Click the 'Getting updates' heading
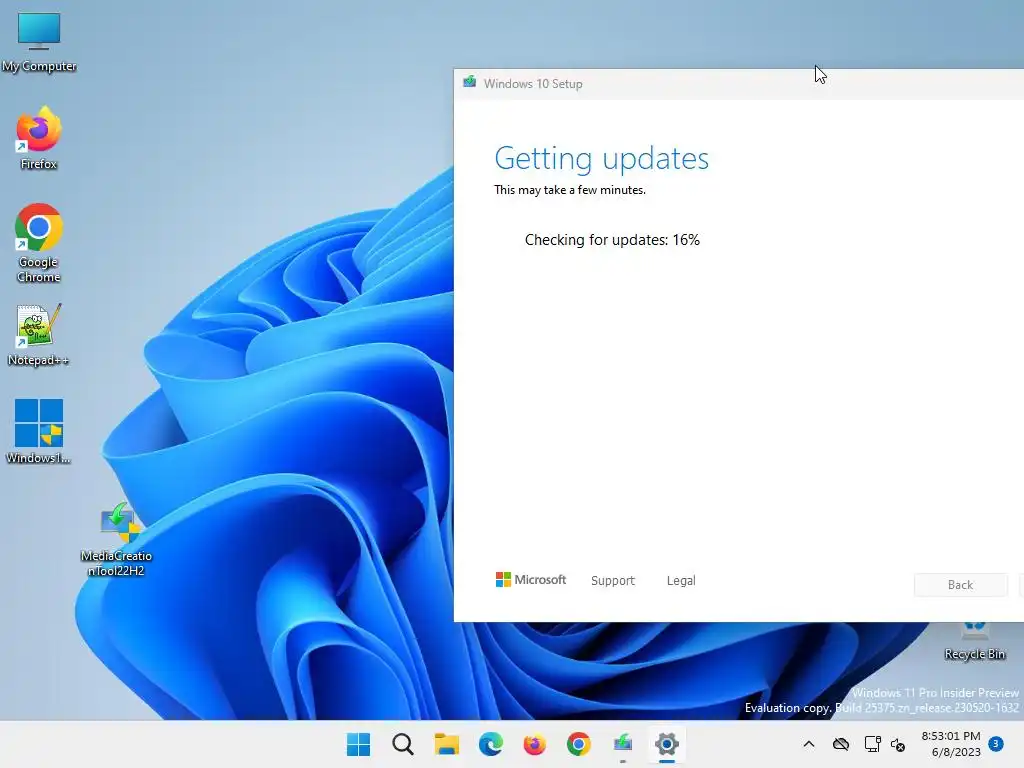The height and width of the screenshot is (768, 1024). click(601, 159)
